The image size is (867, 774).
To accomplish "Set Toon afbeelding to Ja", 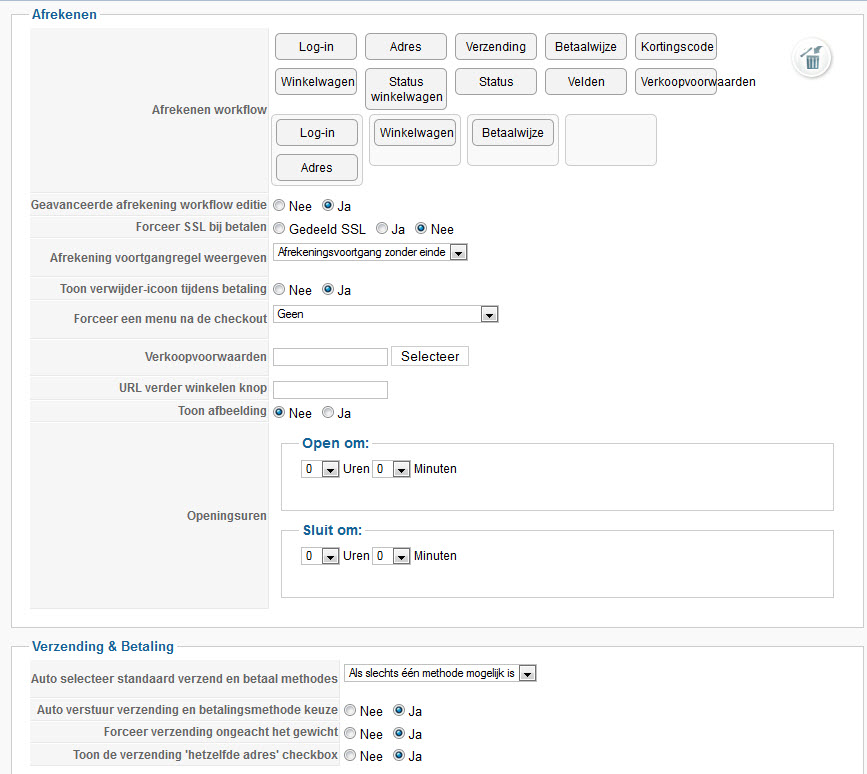I will pos(328,413).
